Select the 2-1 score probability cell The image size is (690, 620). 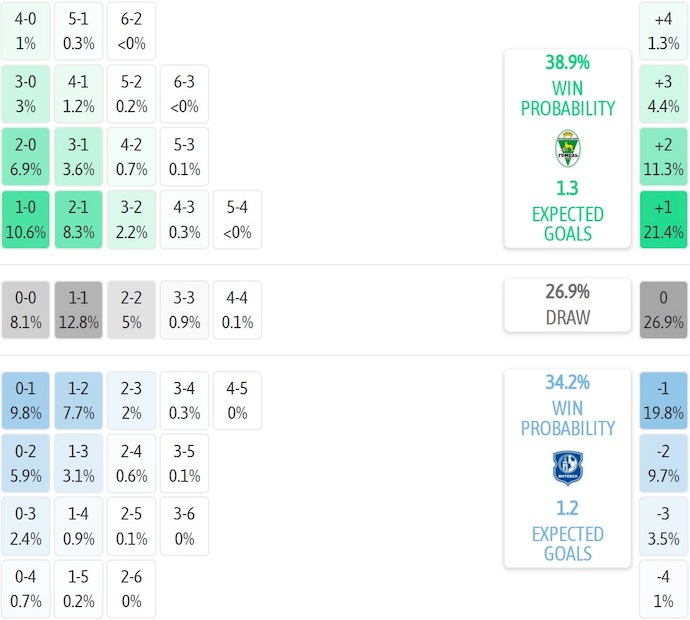point(79,220)
